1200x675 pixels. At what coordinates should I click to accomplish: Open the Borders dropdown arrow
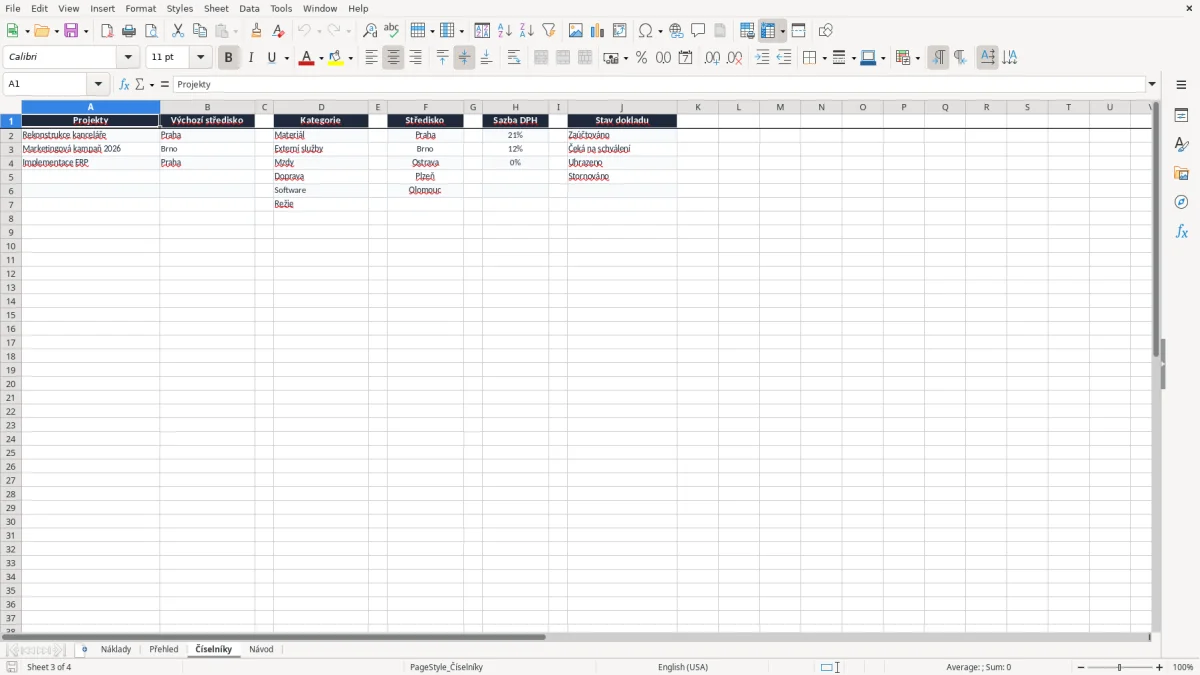tap(823, 58)
